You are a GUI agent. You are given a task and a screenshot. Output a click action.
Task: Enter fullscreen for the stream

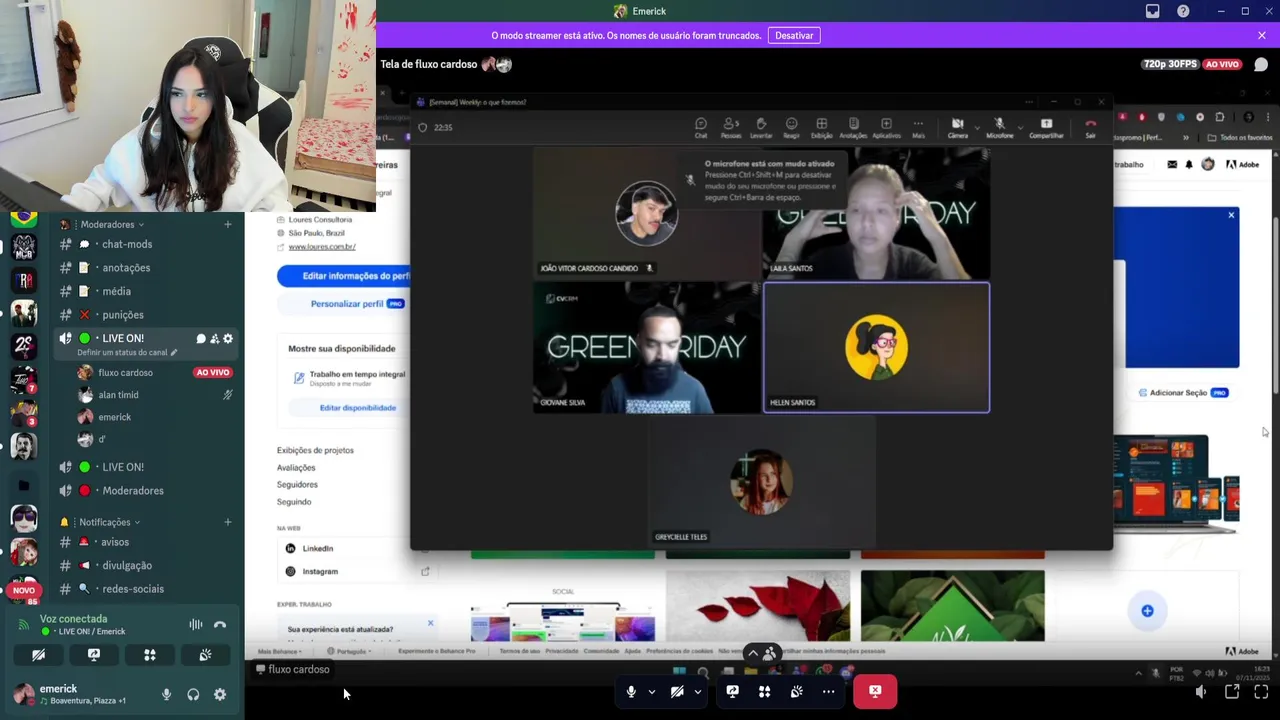[x=1261, y=691]
